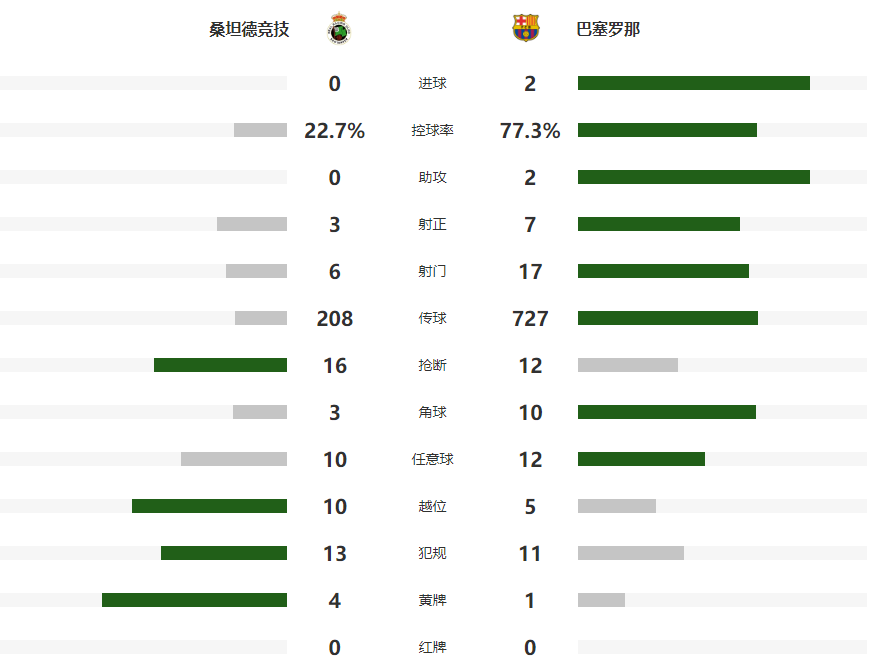Screen dimensions: 877x669
Task: Select the 红牌 stat label
Action: (432, 648)
